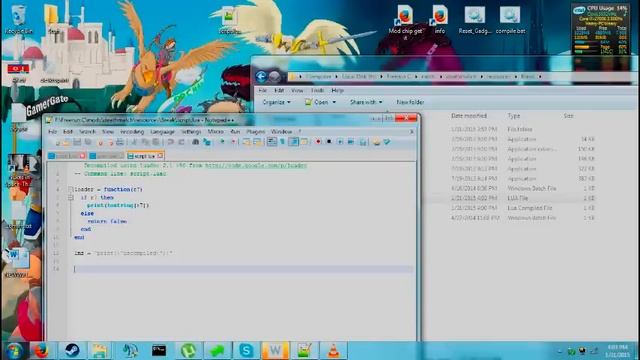This screenshot has height=360, width=640.
Task: Toggle Synchronize Horizontal Scrolling icon
Action: (x=257, y=142)
